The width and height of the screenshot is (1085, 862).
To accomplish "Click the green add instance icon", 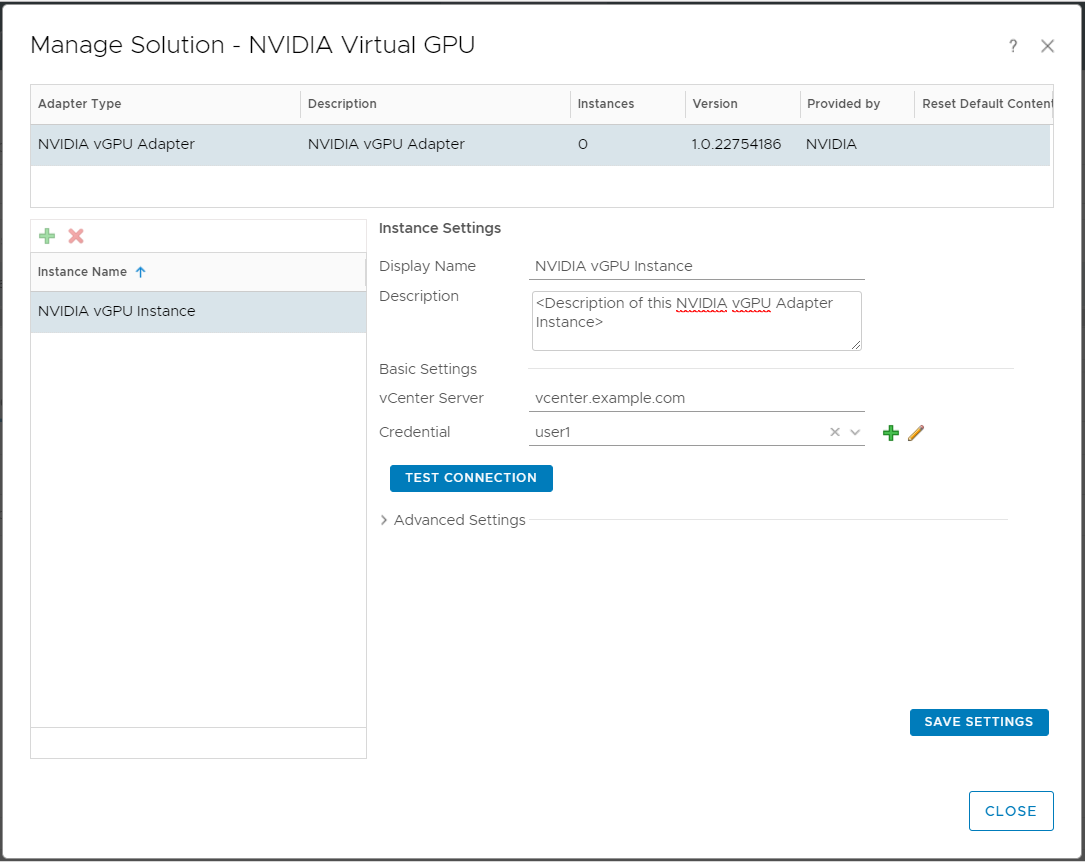I will coord(47,236).
